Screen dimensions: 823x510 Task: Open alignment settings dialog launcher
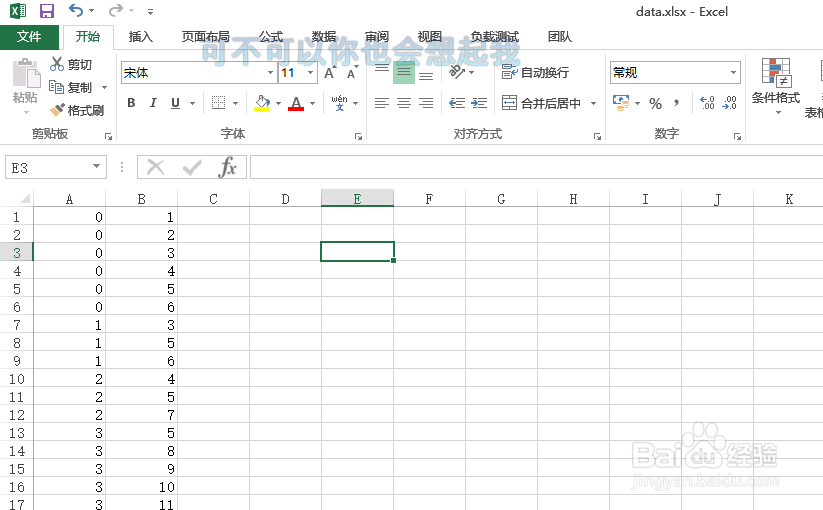pyautogui.click(x=597, y=136)
